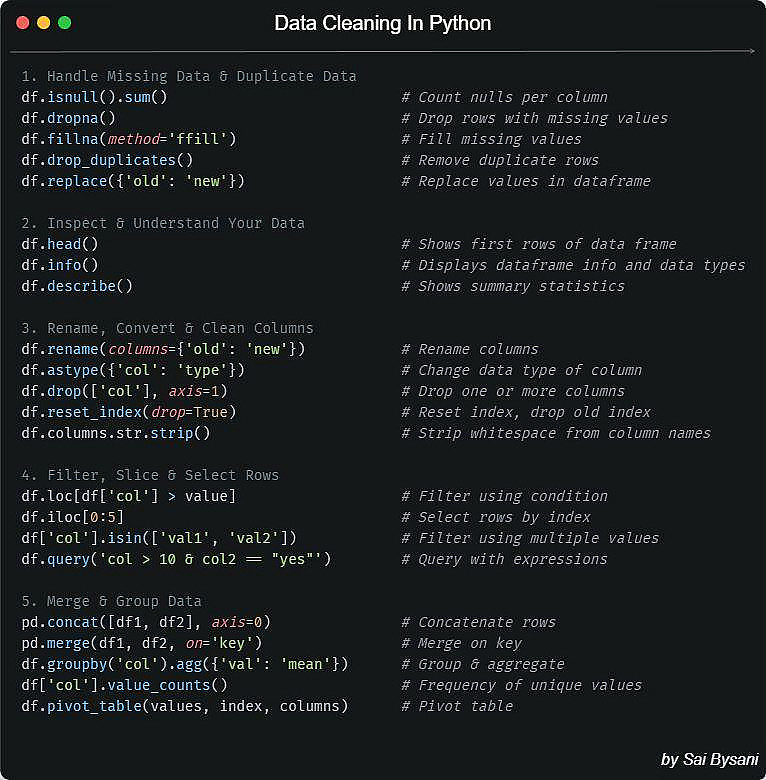Viewport: 766px width, 780px height.
Task: Click the yellow minimize dot
Action: point(43,22)
